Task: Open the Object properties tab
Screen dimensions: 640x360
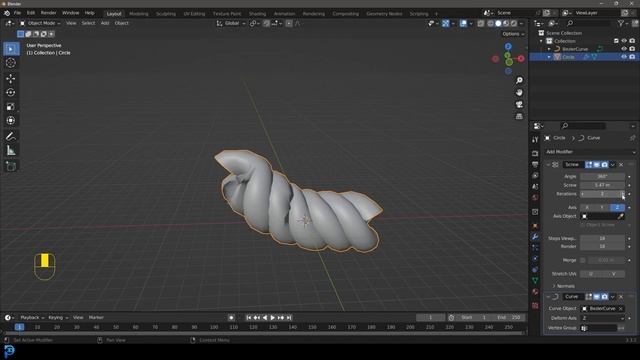Action: (535, 226)
